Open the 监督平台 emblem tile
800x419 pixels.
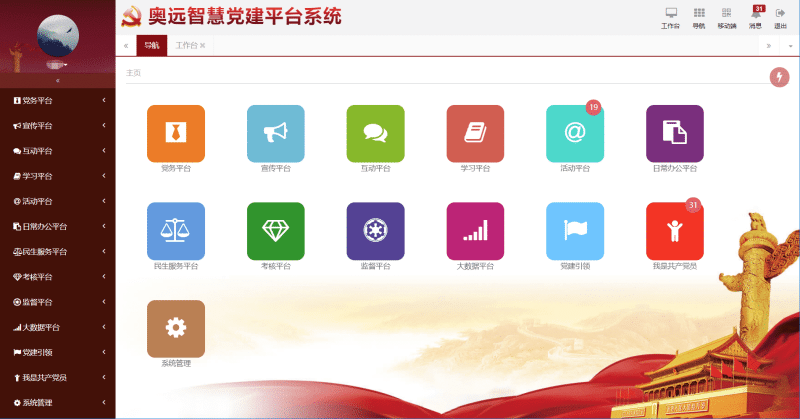coord(376,231)
